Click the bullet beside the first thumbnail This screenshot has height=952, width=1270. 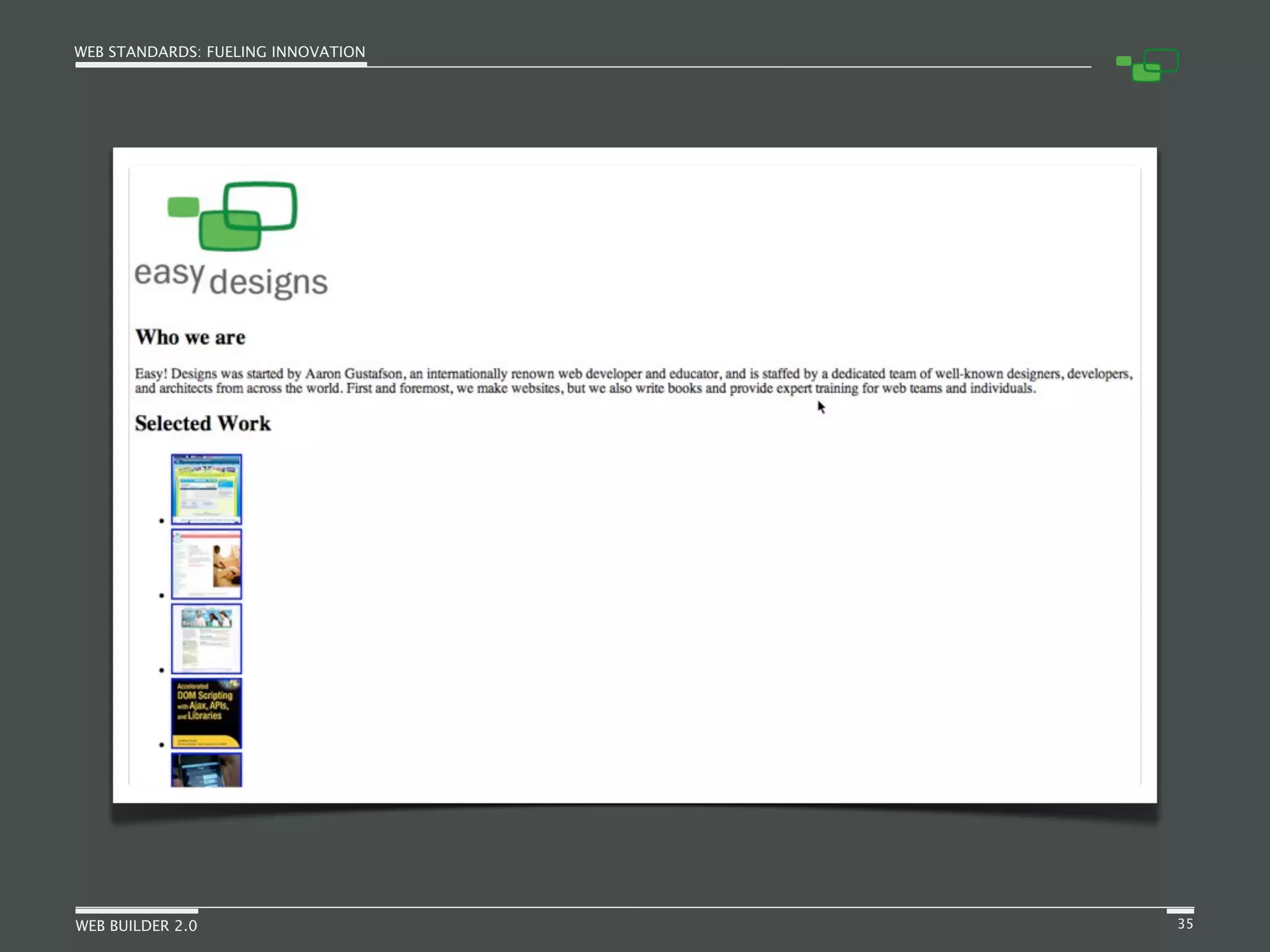click(162, 521)
